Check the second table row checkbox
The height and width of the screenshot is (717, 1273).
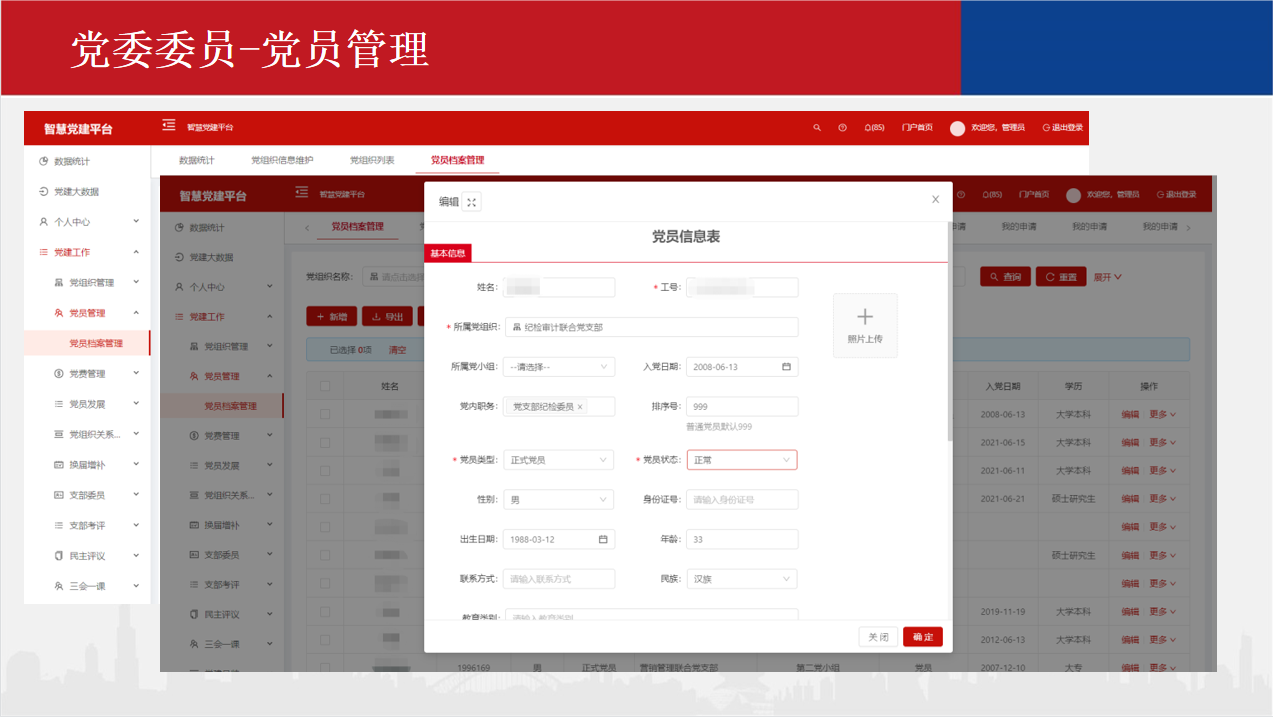[x=325, y=442]
